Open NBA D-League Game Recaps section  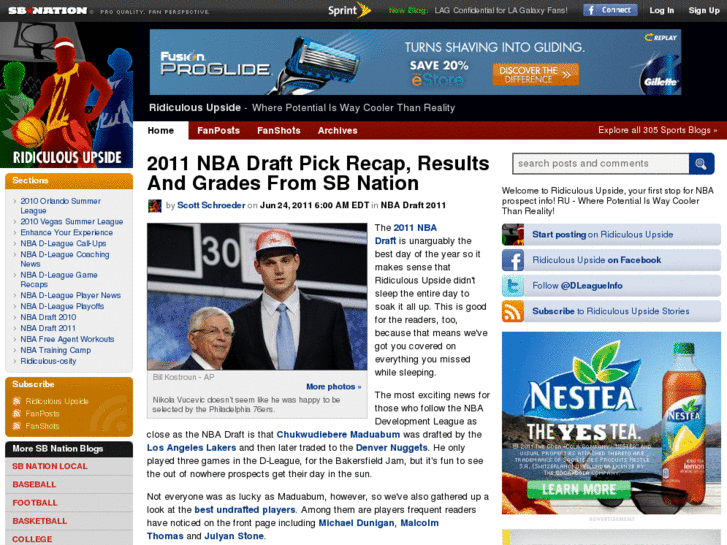[59, 279]
